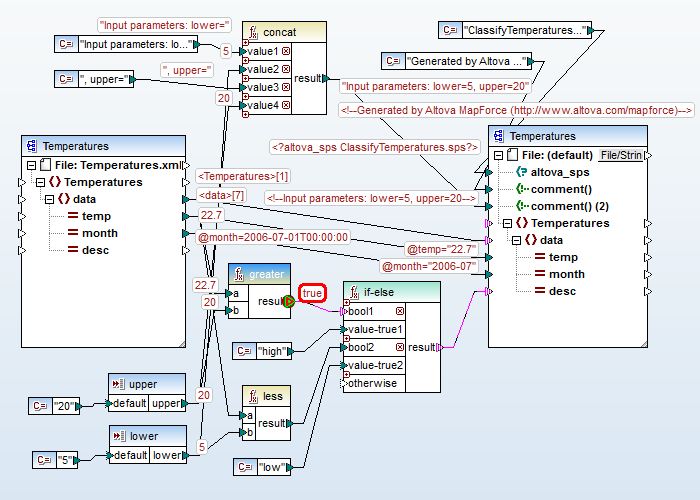Click the File/String button
The height and width of the screenshot is (500, 700).
(x=620, y=155)
